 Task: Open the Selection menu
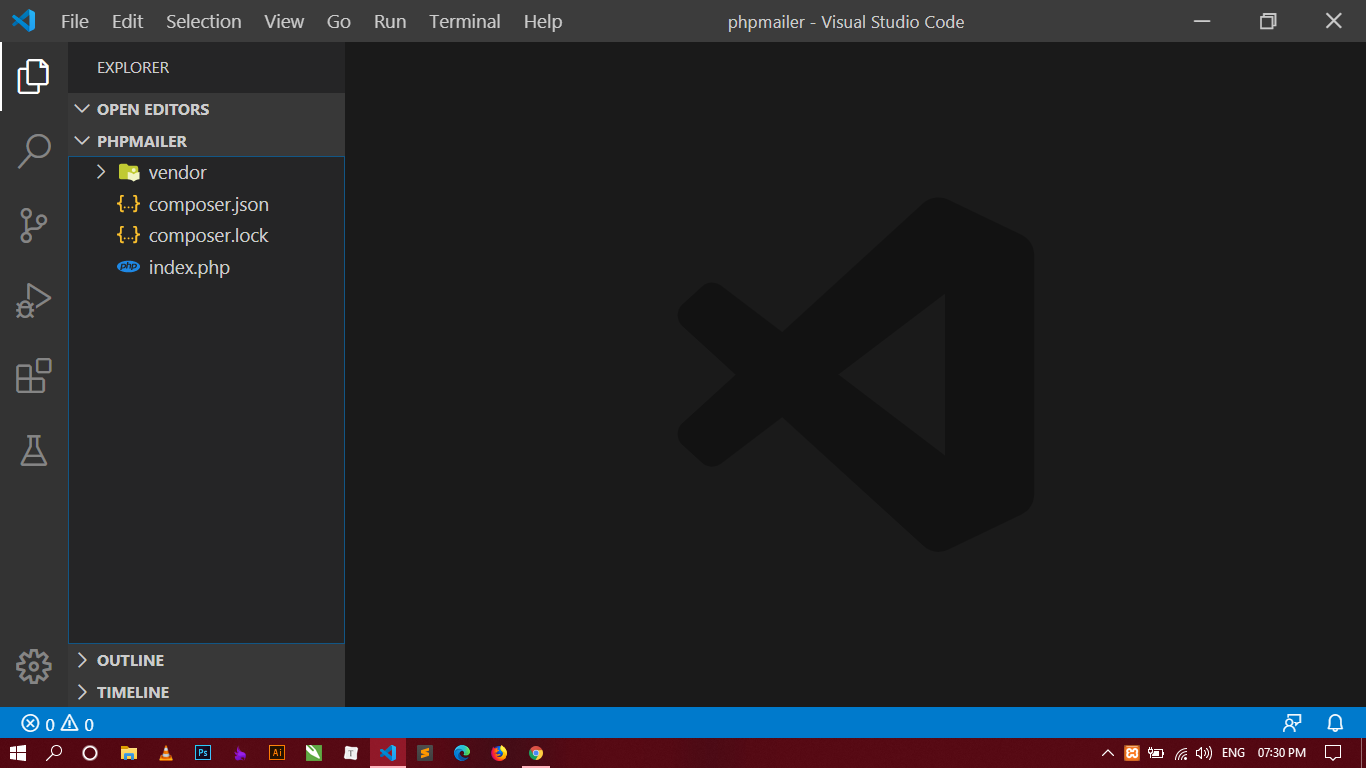click(203, 21)
